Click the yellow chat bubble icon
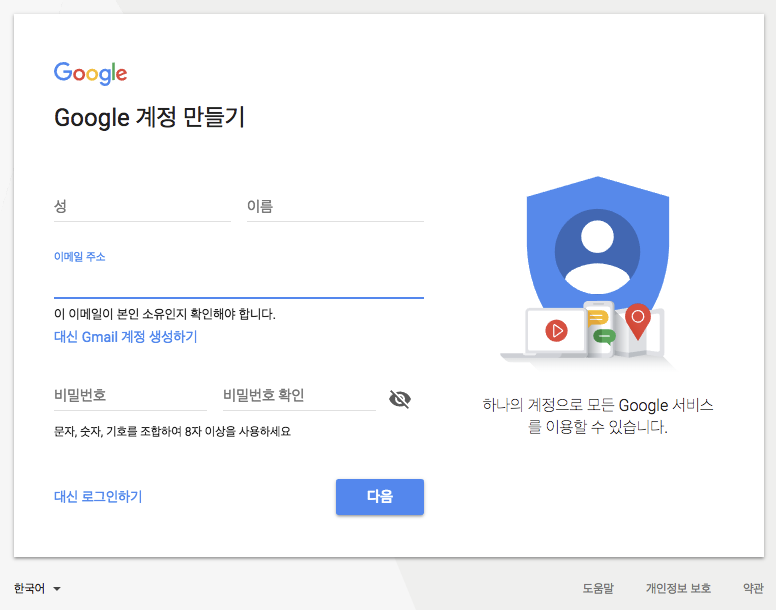Image resolution: width=776 pixels, height=610 pixels. 597,318
